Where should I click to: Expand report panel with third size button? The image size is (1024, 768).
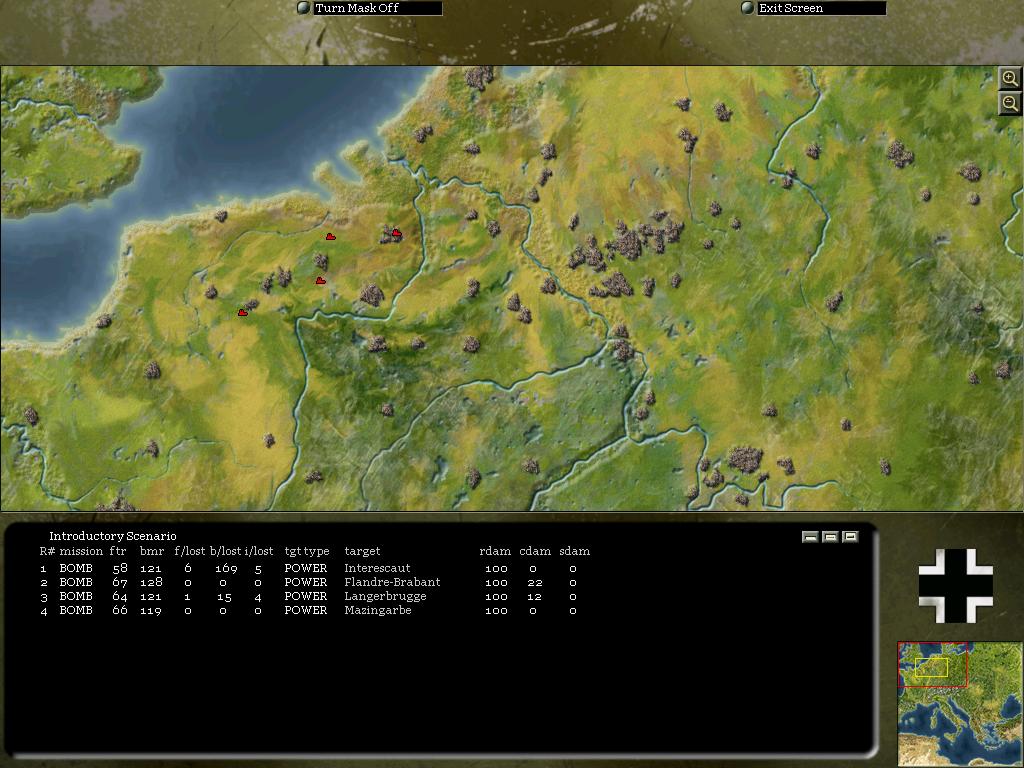[850, 537]
